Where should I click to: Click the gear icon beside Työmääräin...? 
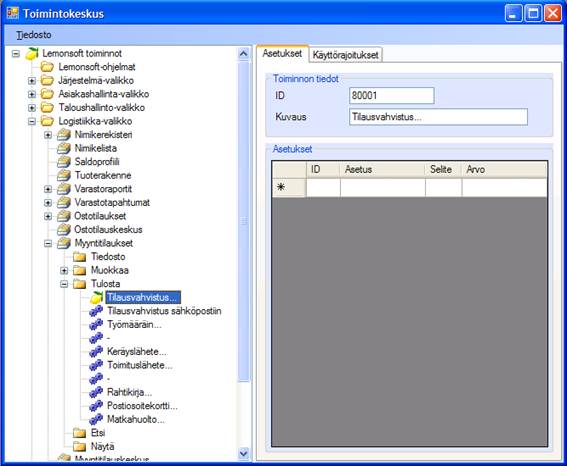(x=96, y=325)
